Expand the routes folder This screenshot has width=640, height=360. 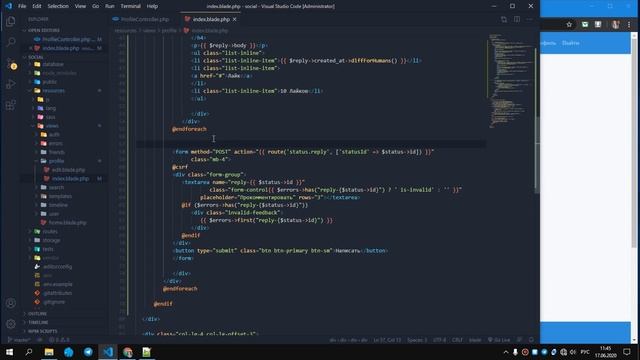(x=50, y=231)
